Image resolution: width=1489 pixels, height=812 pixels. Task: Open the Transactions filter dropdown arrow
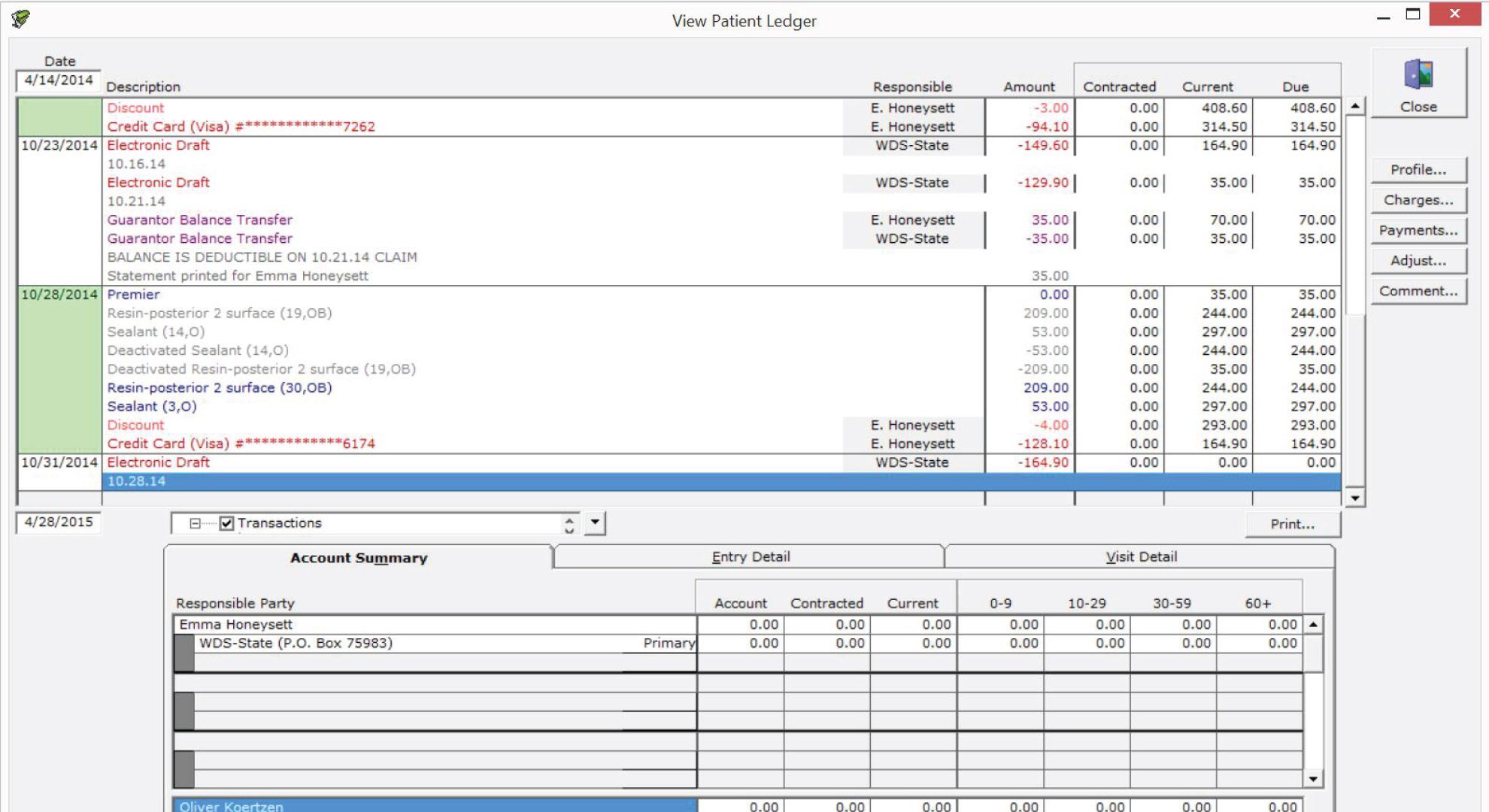[x=595, y=523]
